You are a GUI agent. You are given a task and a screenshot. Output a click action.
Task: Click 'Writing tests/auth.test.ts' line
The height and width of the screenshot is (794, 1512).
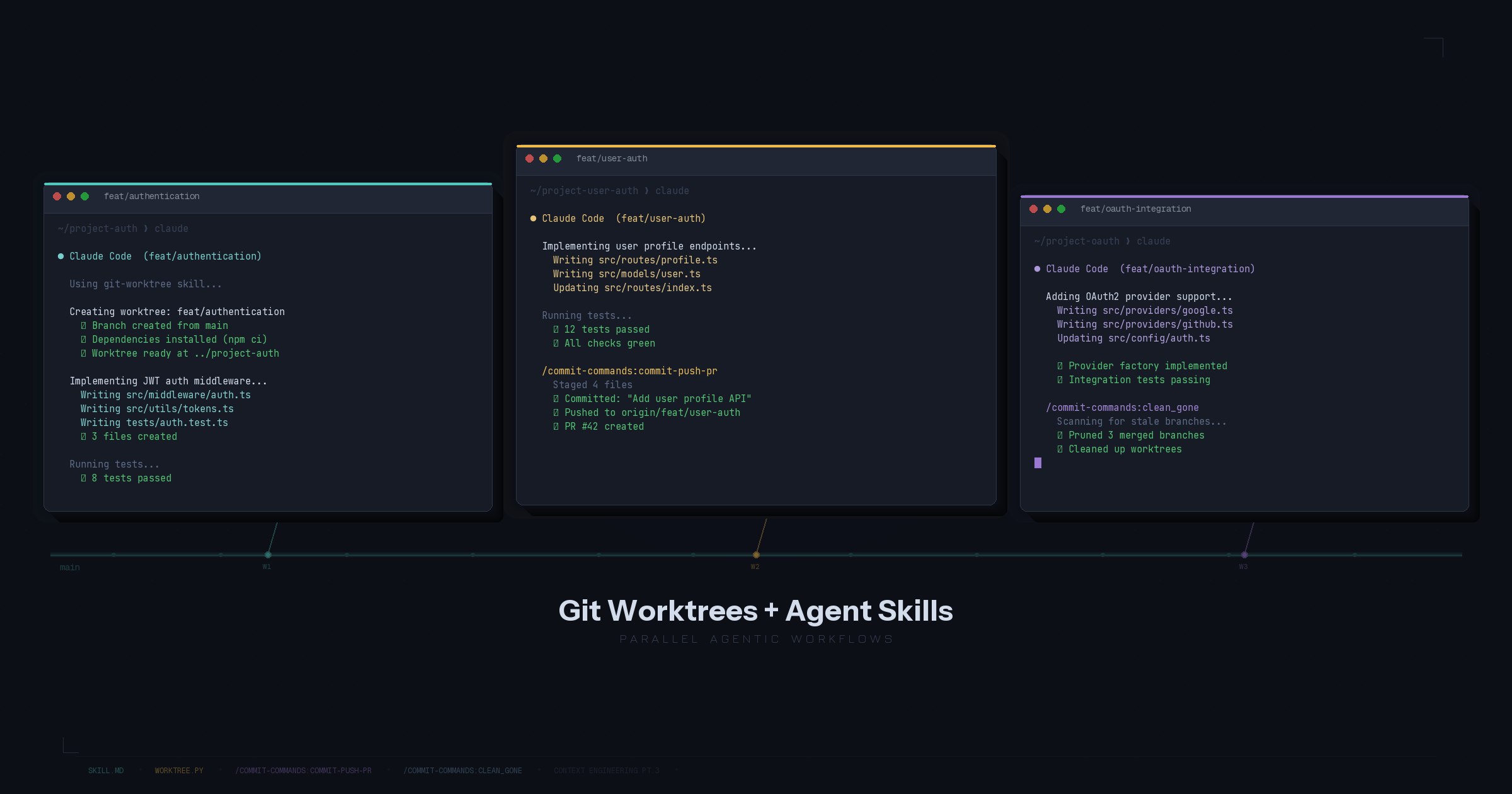pos(154,423)
